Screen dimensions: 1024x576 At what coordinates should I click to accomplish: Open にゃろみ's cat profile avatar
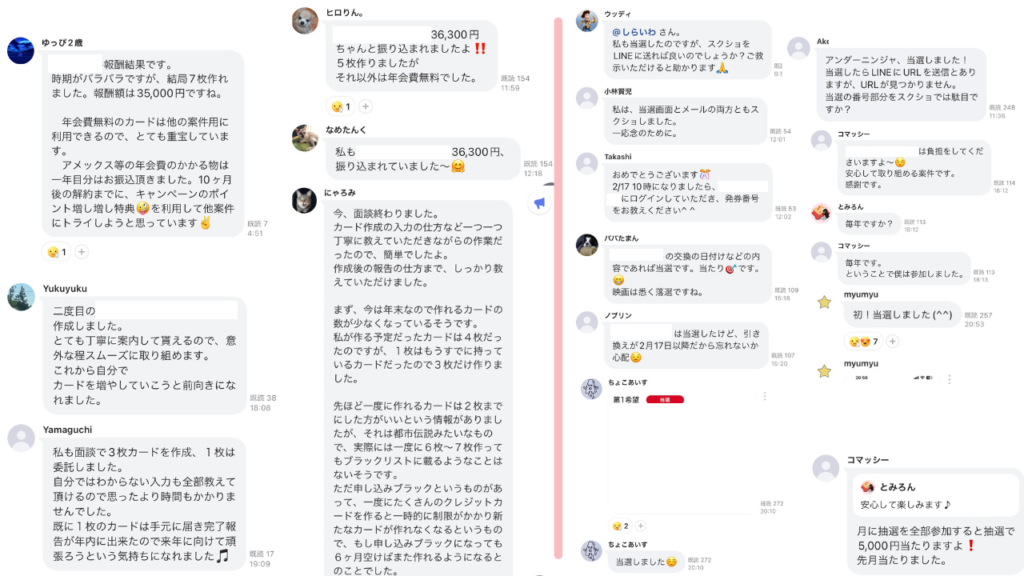304,200
